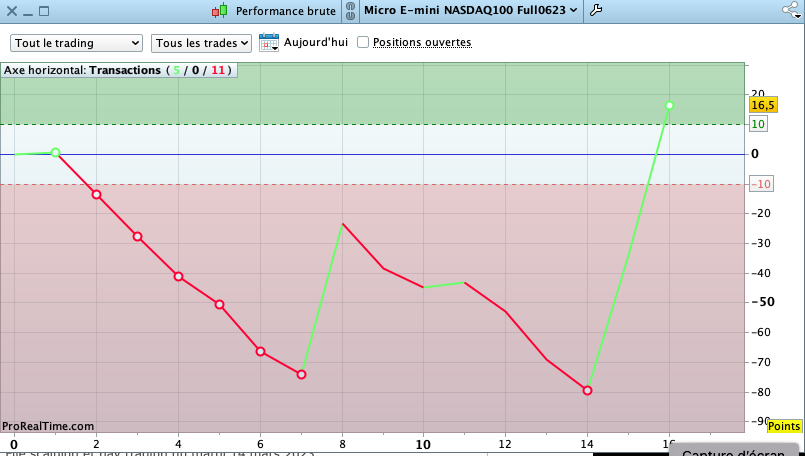
Task: Open the Tout le trading dropdown
Action: (76, 43)
